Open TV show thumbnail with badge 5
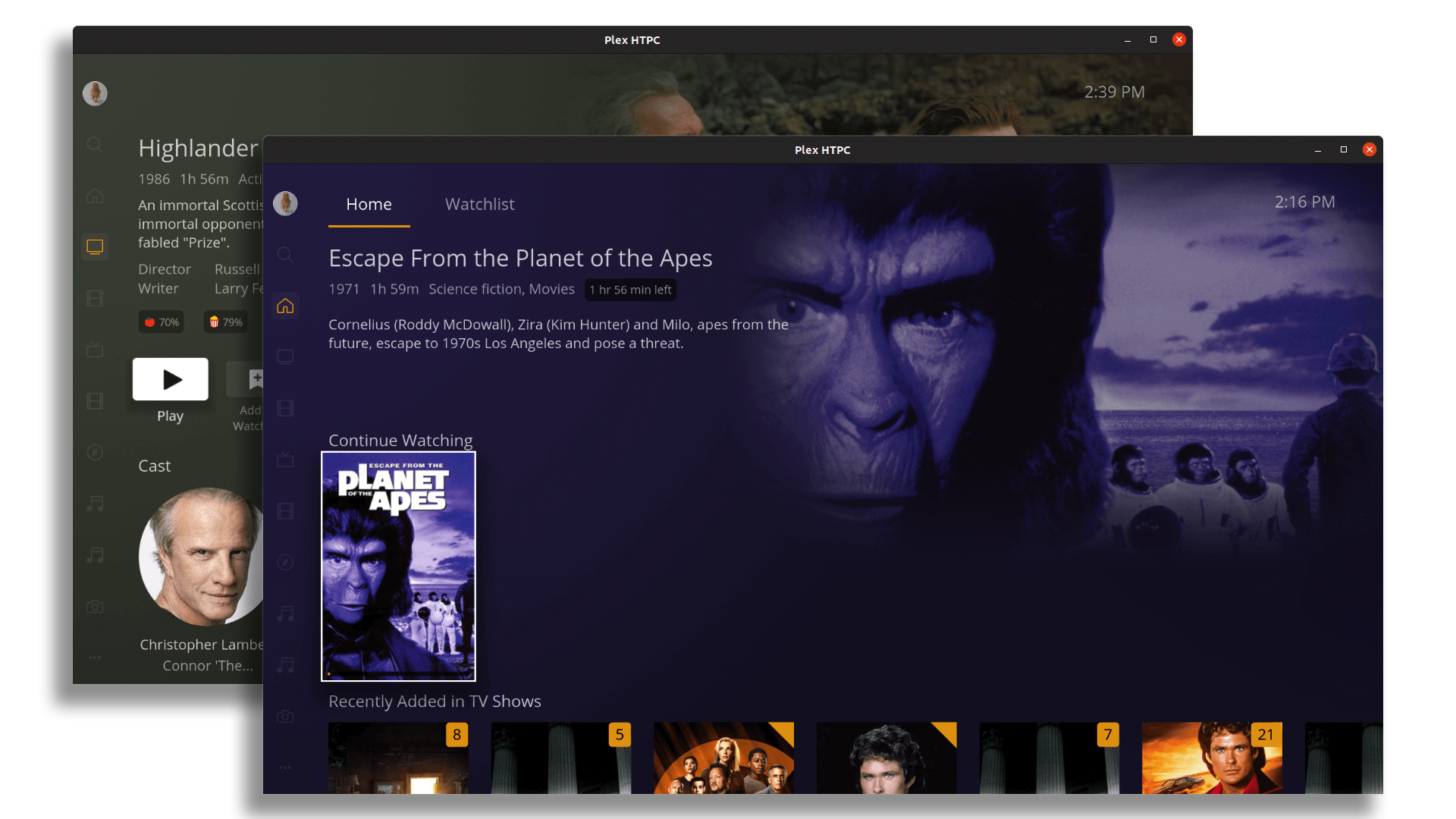This screenshot has height=819, width=1456. 561,758
